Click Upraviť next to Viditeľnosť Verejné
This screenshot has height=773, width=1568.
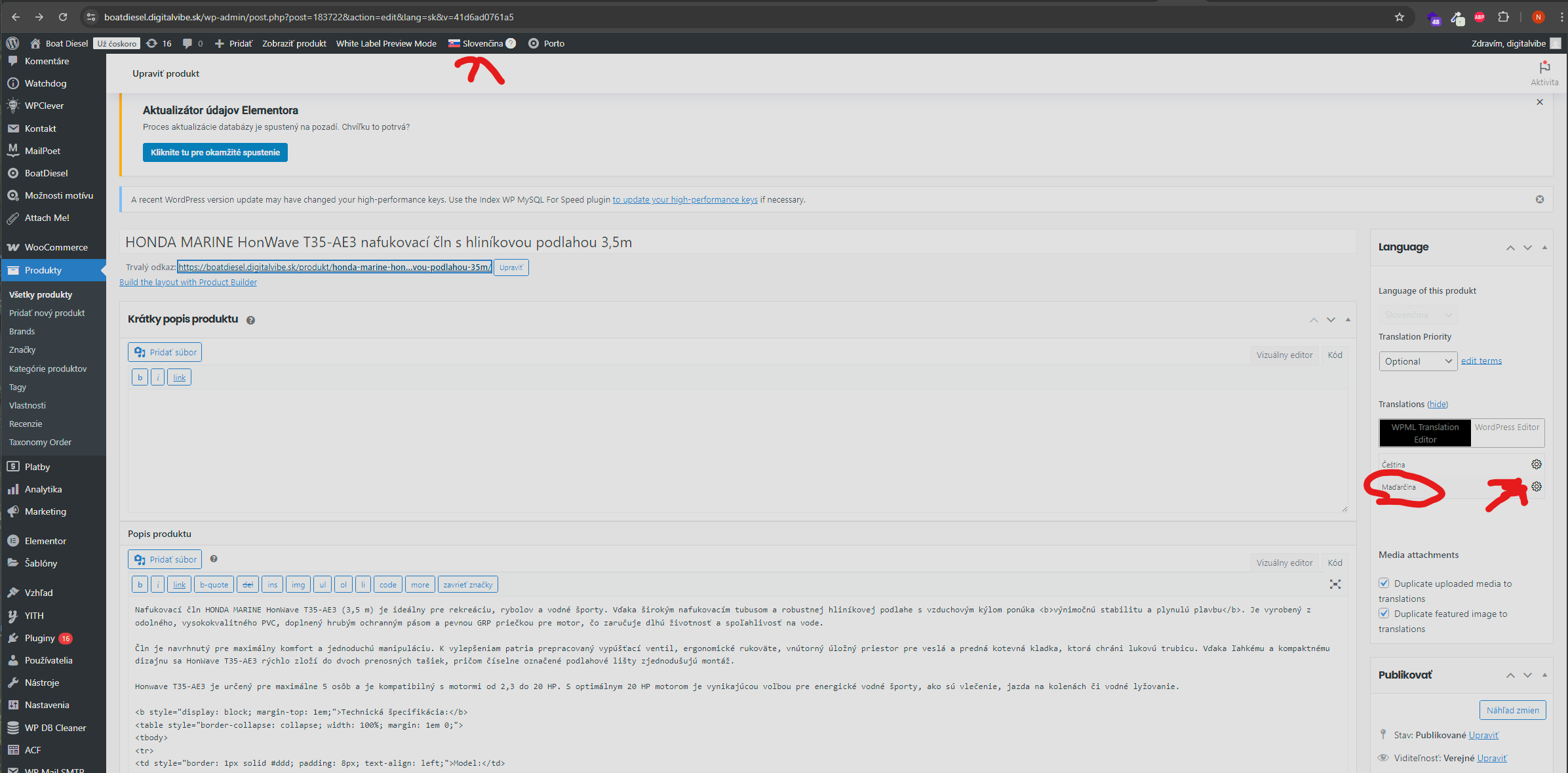[x=1491, y=758]
